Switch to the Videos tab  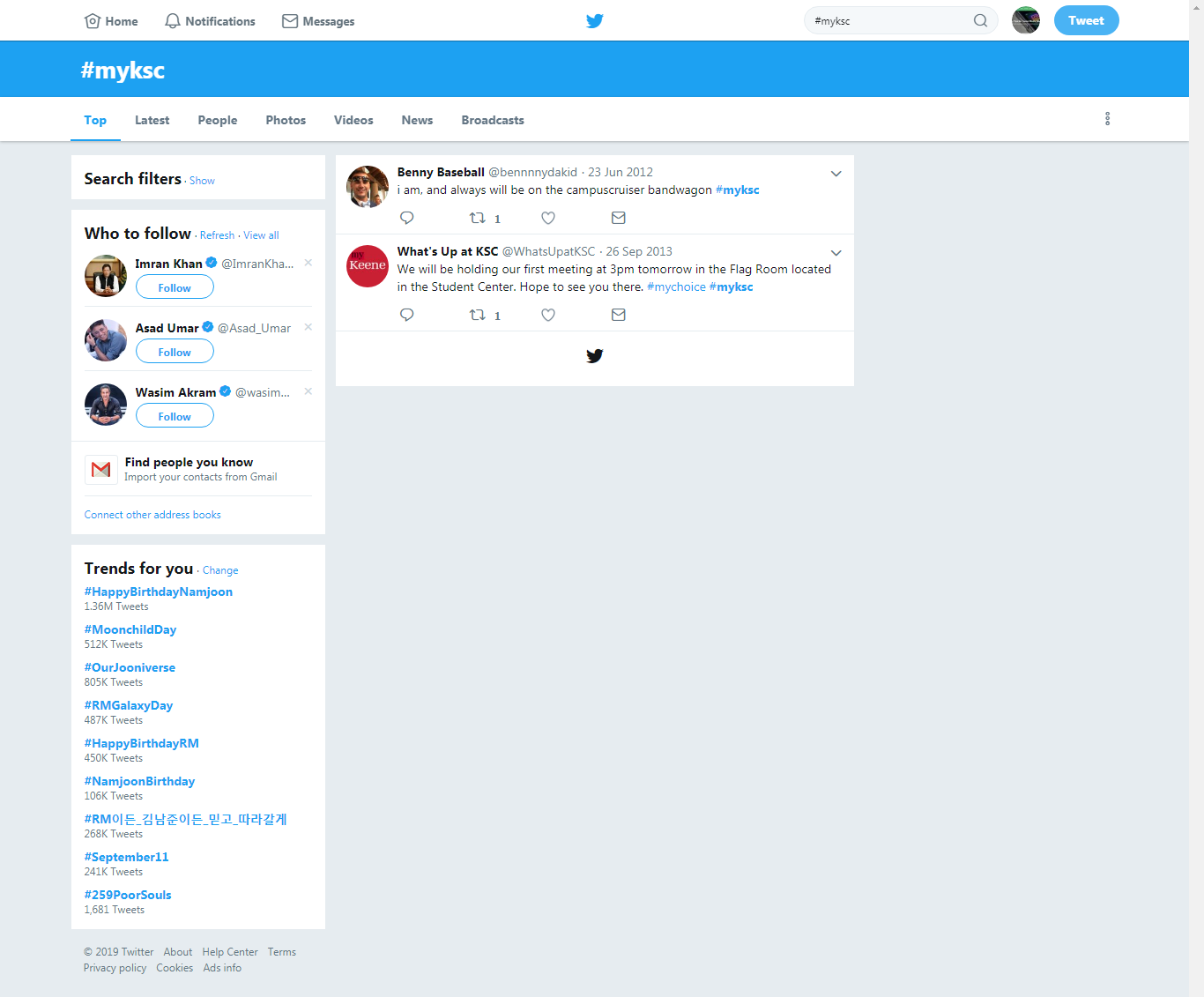[x=353, y=120]
